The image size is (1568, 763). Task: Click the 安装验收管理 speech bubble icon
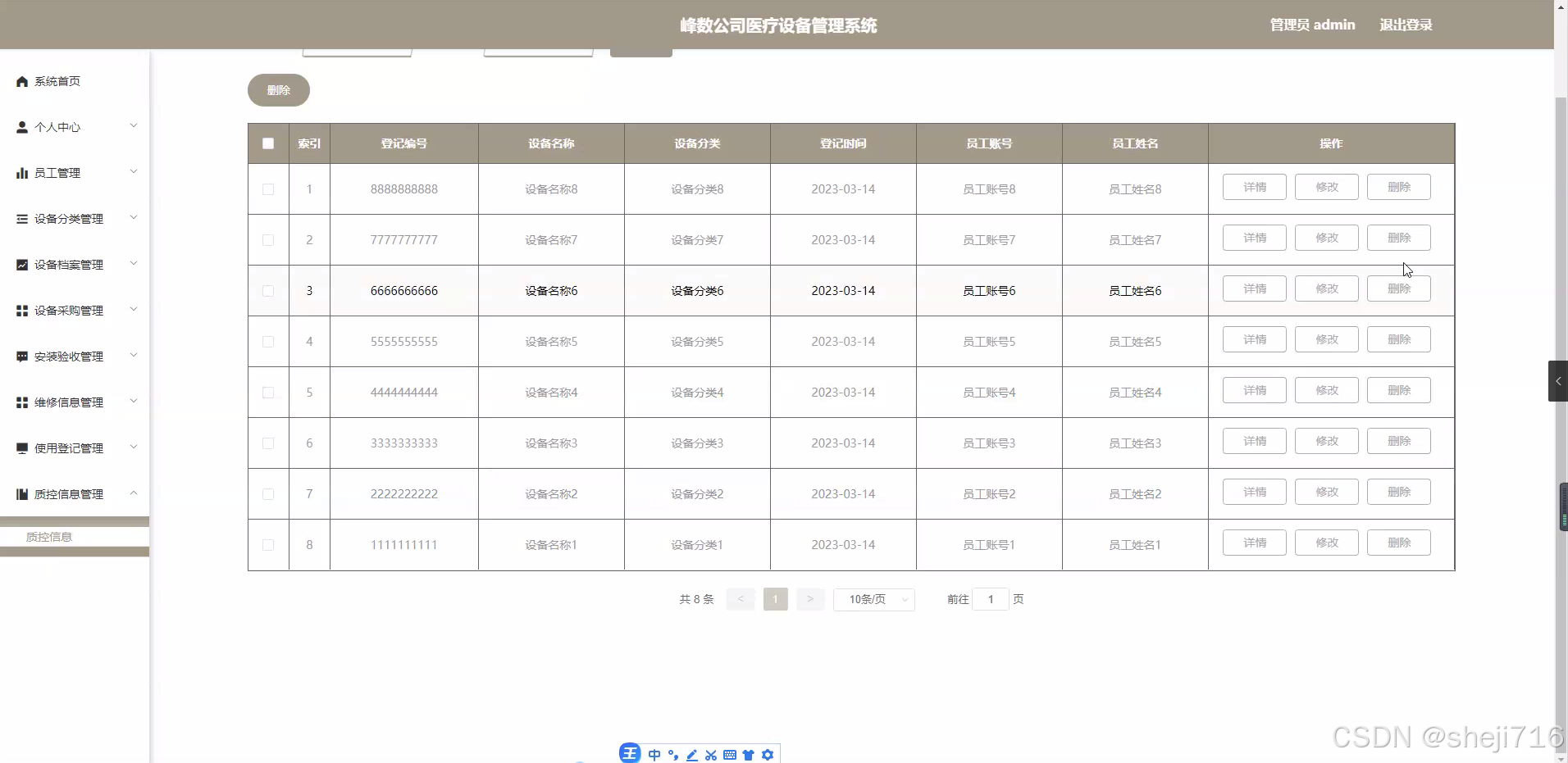pos(21,357)
